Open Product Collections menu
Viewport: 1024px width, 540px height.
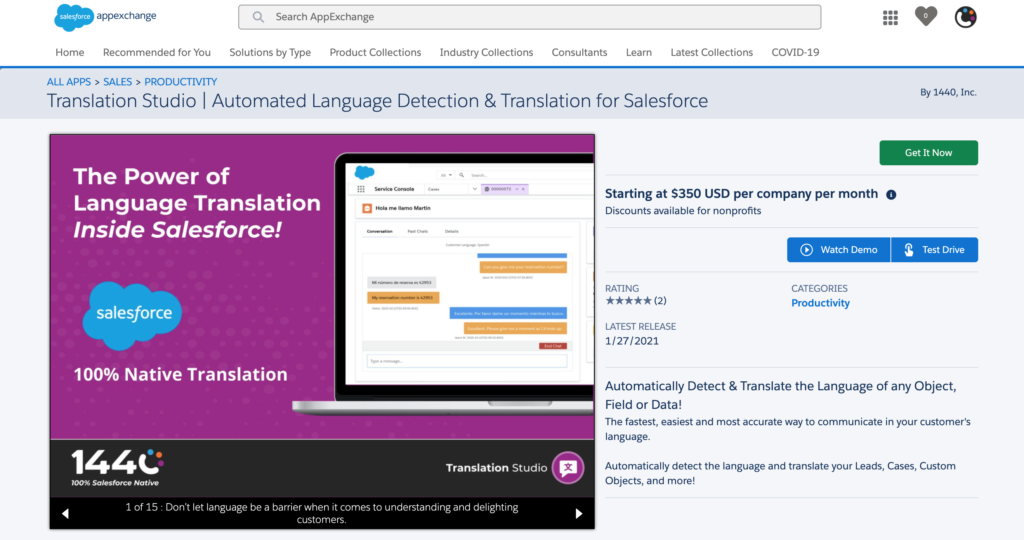[375, 52]
